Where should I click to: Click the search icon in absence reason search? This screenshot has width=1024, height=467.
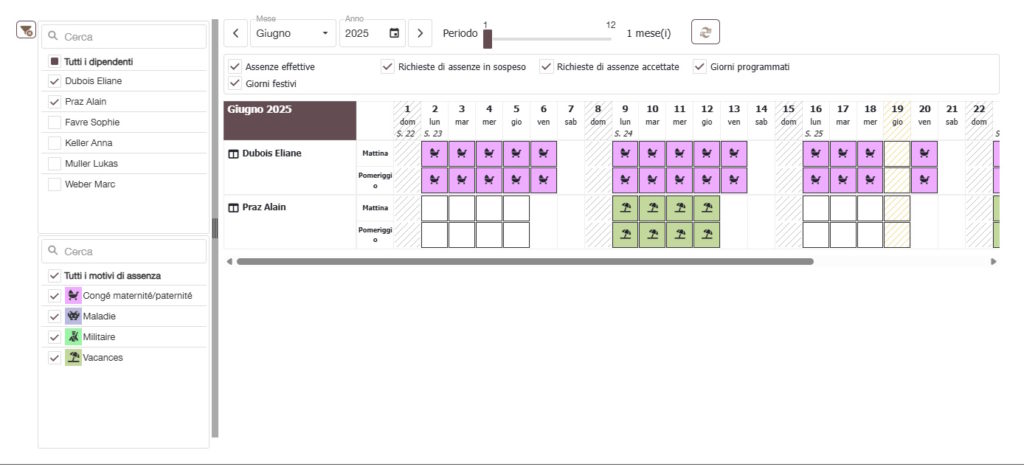coord(54,251)
